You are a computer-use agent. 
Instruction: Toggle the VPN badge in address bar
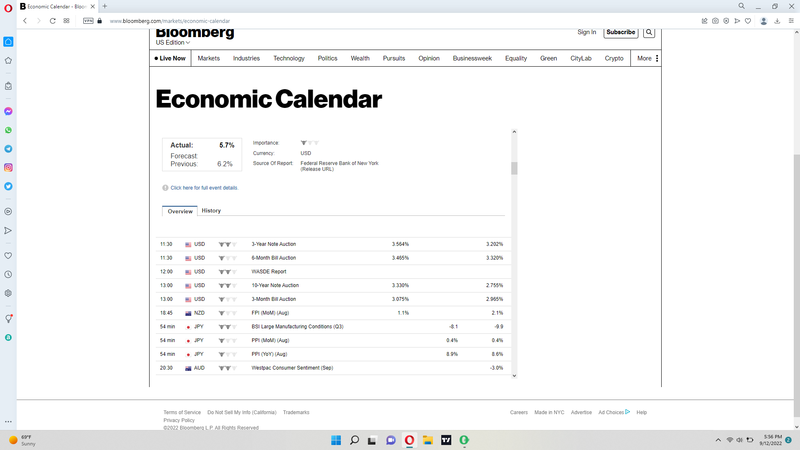88,21
